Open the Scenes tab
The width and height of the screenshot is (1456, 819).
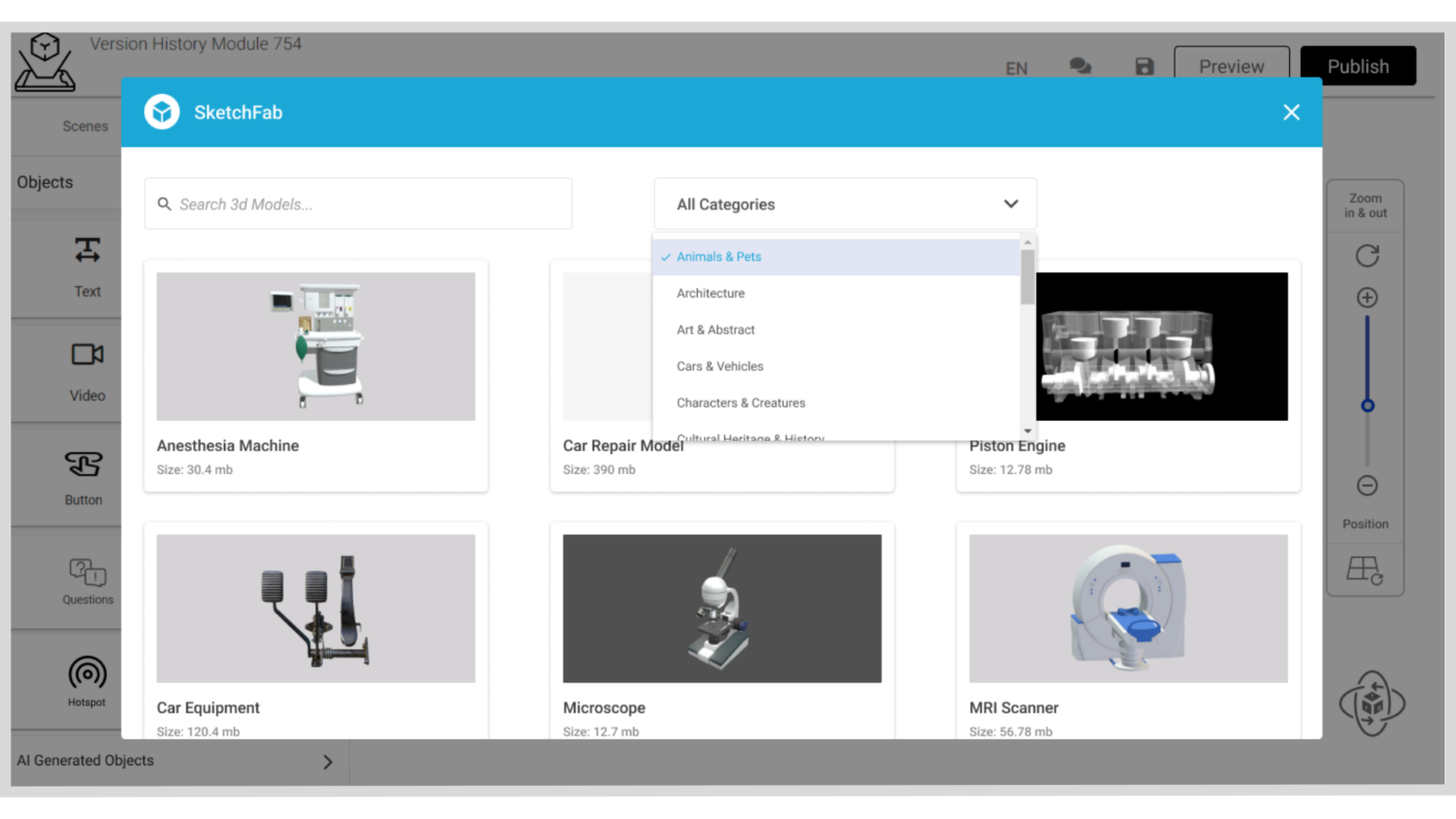[85, 126]
